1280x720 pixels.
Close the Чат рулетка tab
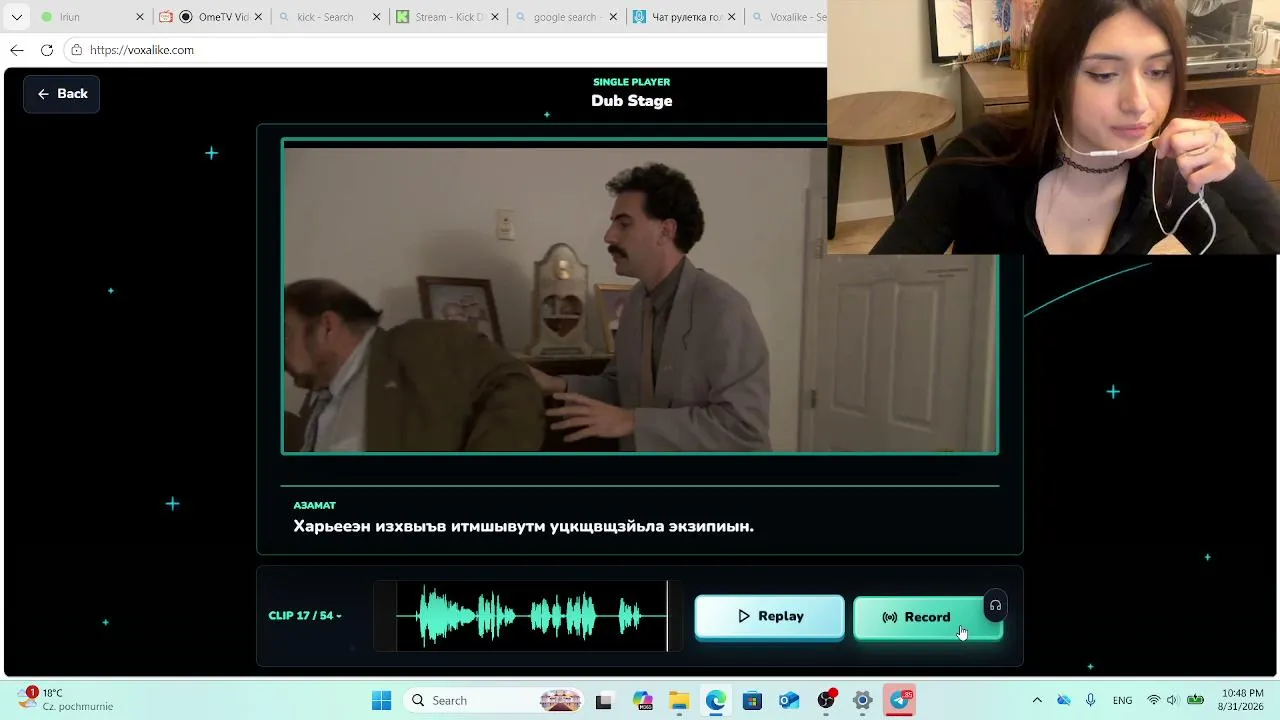point(732,17)
